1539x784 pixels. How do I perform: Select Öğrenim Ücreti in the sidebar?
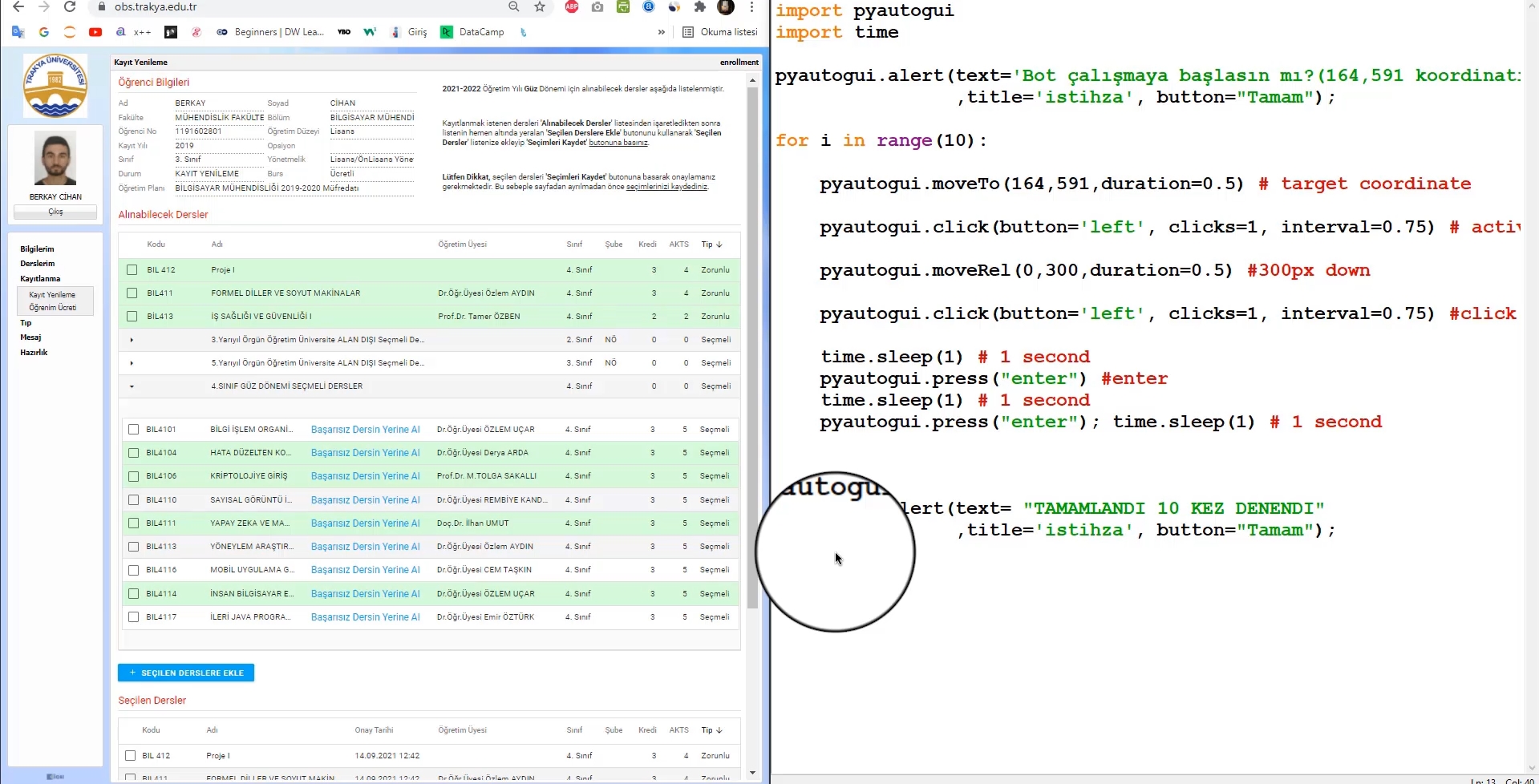click(x=53, y=308)
